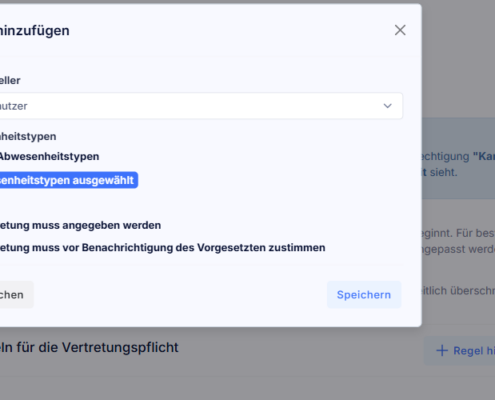The height and width of the screenshot is (400, 495).
Task: Click the 'Regel h...' button text in background
Action: [474, 351]
